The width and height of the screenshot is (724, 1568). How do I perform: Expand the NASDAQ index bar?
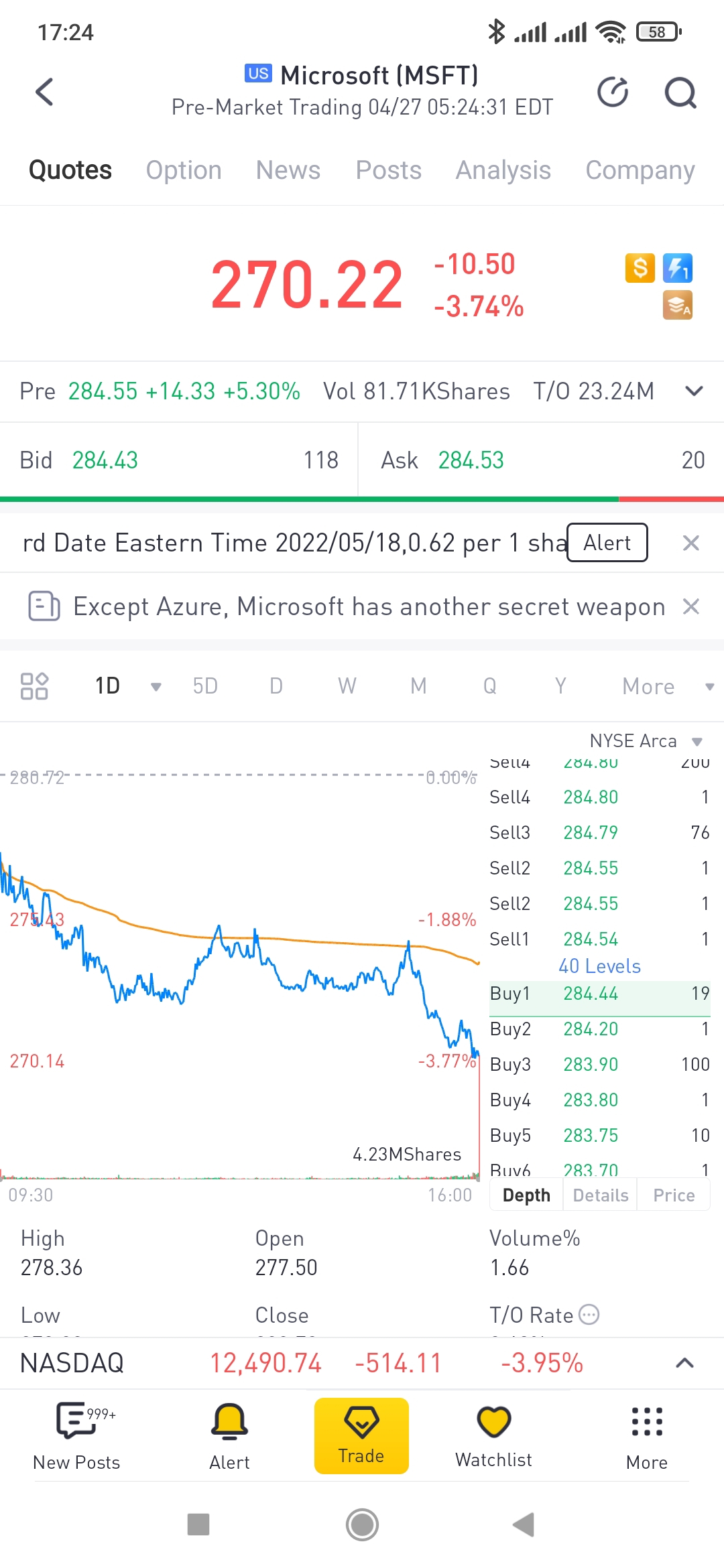[x=684, y=1363]
